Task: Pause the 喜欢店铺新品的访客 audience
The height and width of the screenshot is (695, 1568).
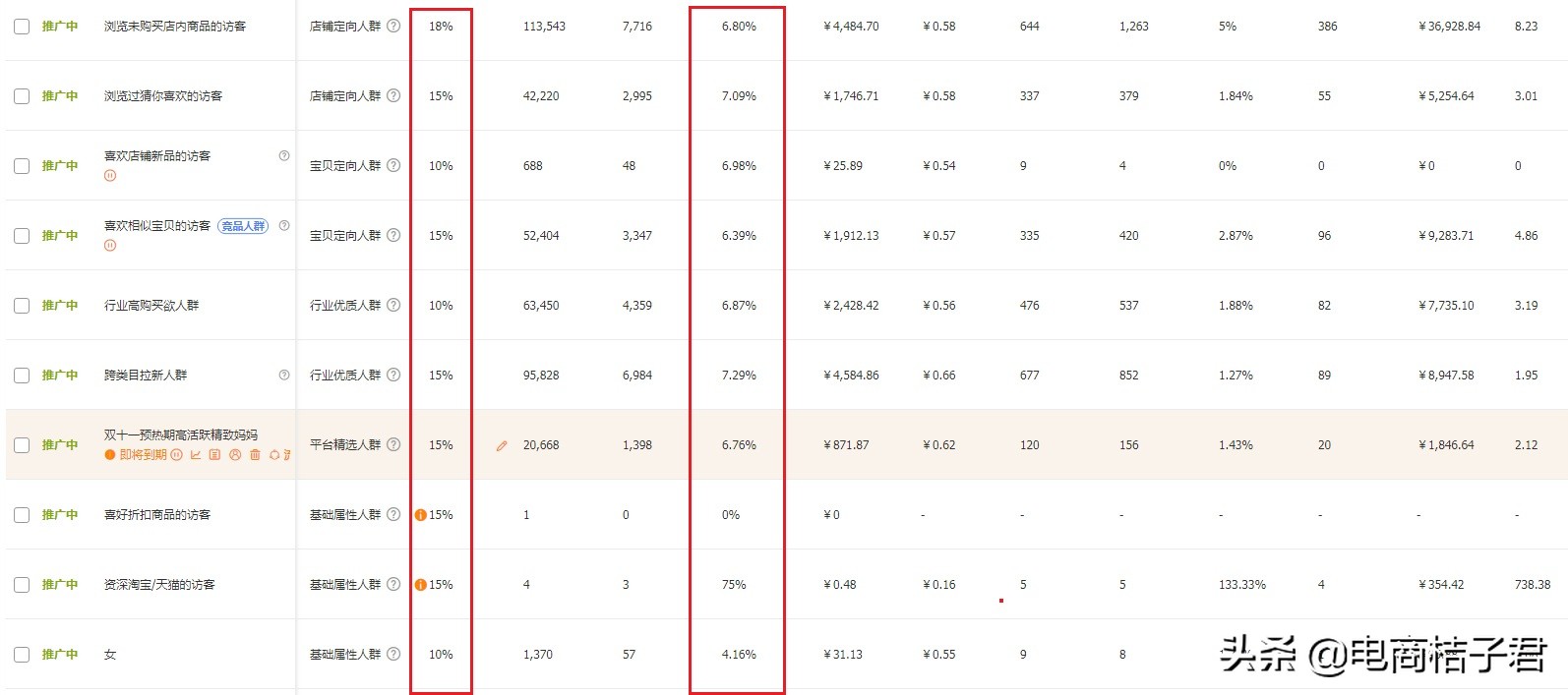Action: pos(110,176)
